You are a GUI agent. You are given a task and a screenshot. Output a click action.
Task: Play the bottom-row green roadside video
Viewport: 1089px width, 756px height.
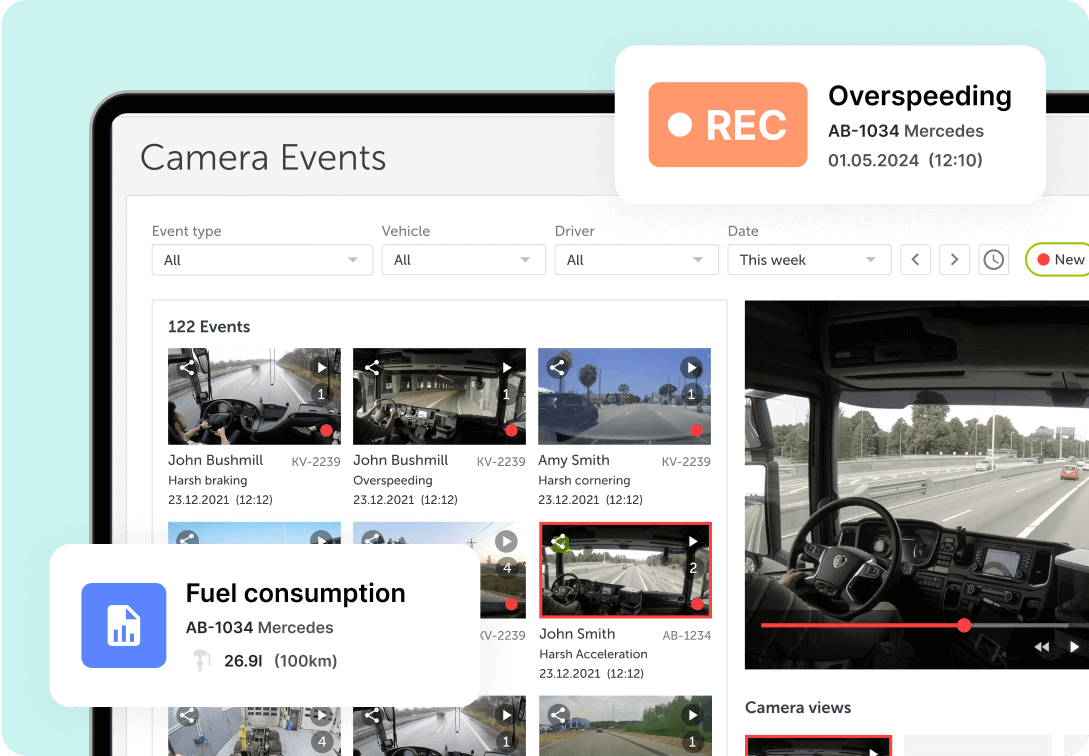[692, 715]
